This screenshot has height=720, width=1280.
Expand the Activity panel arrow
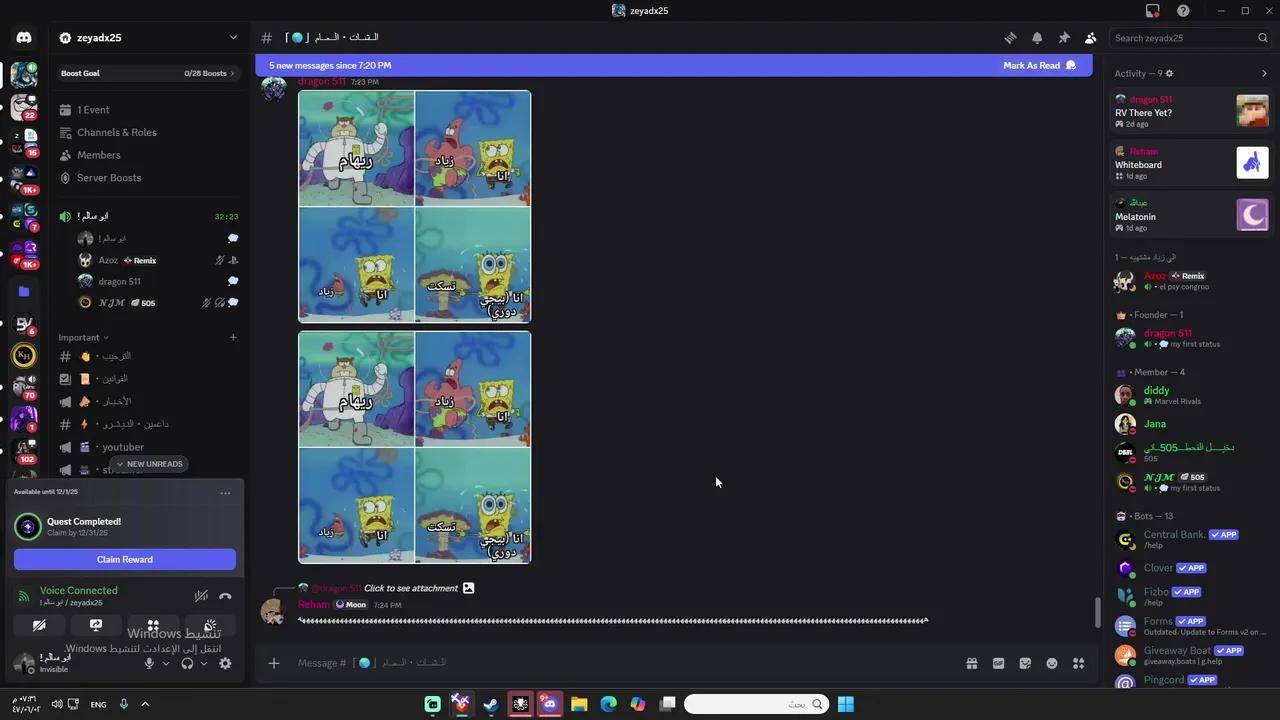click(1264, 74)
